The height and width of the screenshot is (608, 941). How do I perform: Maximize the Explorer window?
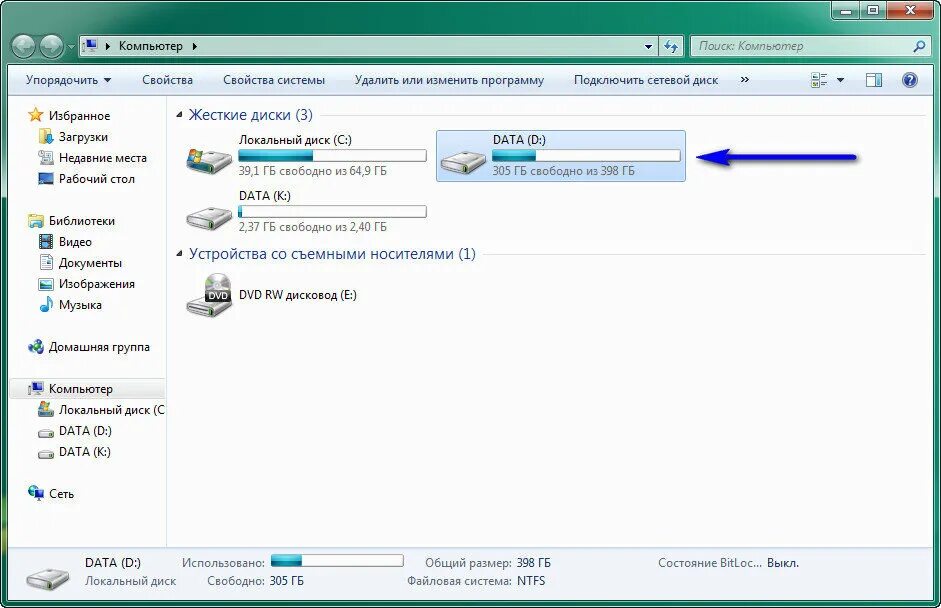tap(874, 10)
